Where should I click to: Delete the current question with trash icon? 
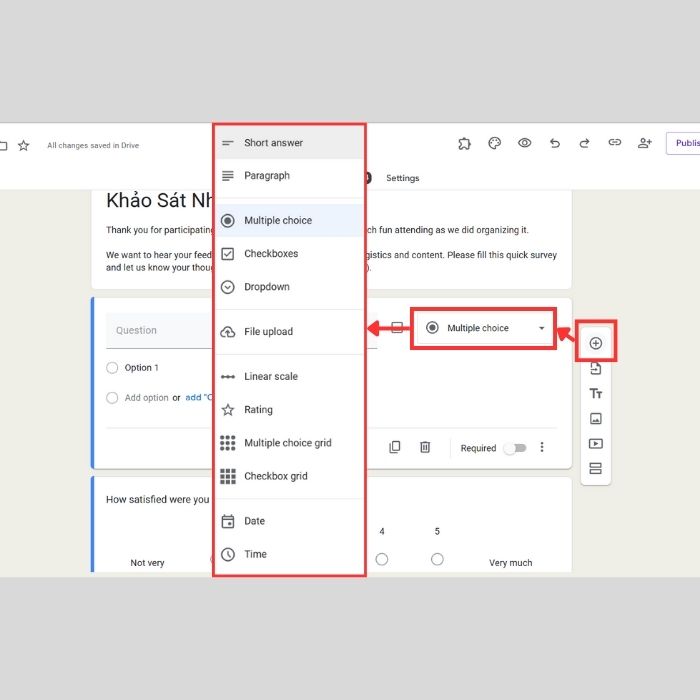(x=425, y=447)
